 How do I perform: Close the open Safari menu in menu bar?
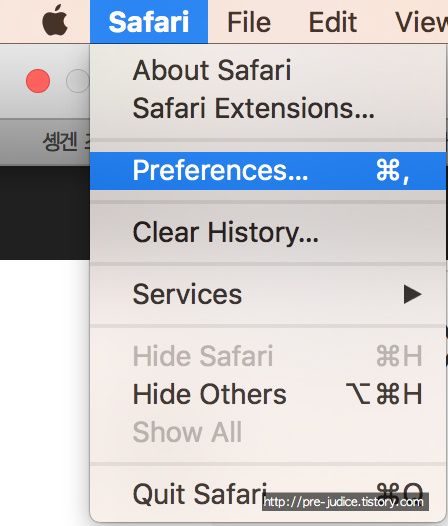pos(149,22)
